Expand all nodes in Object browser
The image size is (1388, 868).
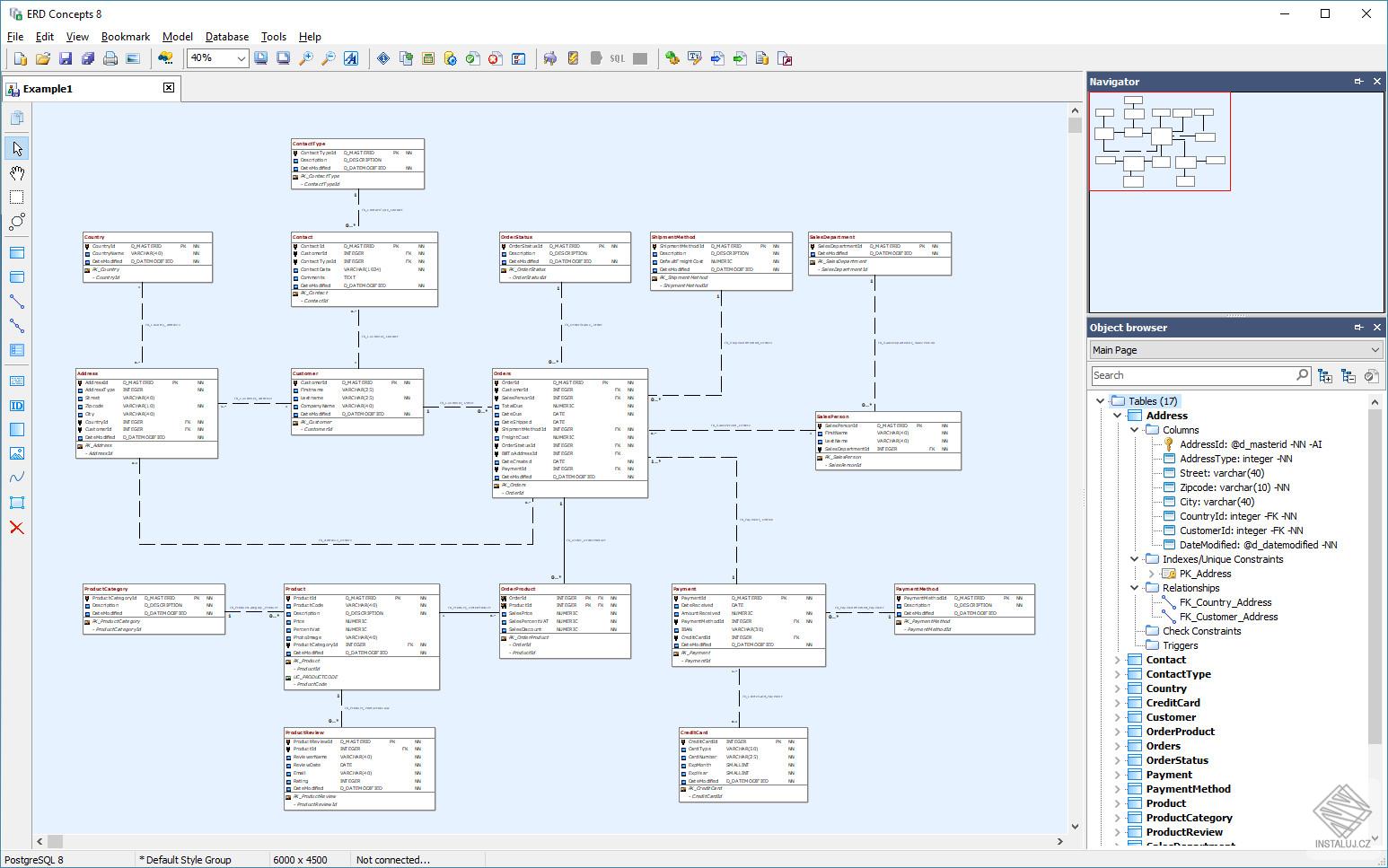click(x=1325, y=375)
